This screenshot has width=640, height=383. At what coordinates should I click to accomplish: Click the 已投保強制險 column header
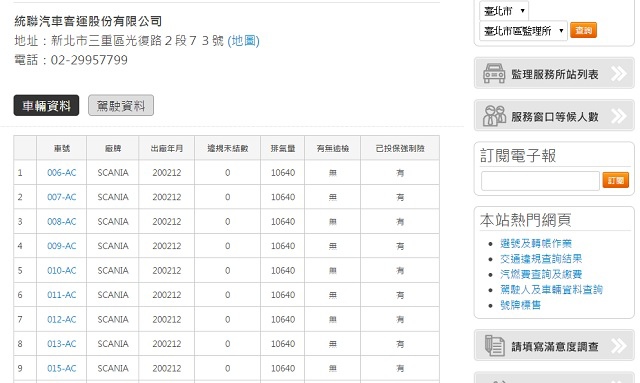[400, 148]
